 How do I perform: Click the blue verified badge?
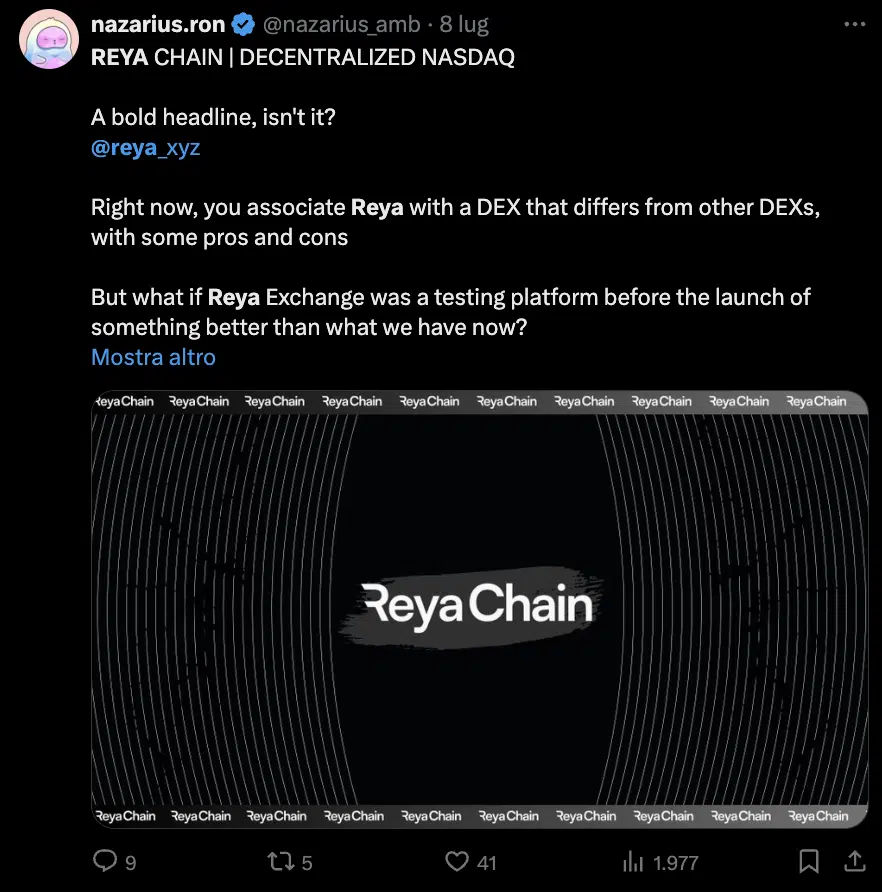coord(243,24)
